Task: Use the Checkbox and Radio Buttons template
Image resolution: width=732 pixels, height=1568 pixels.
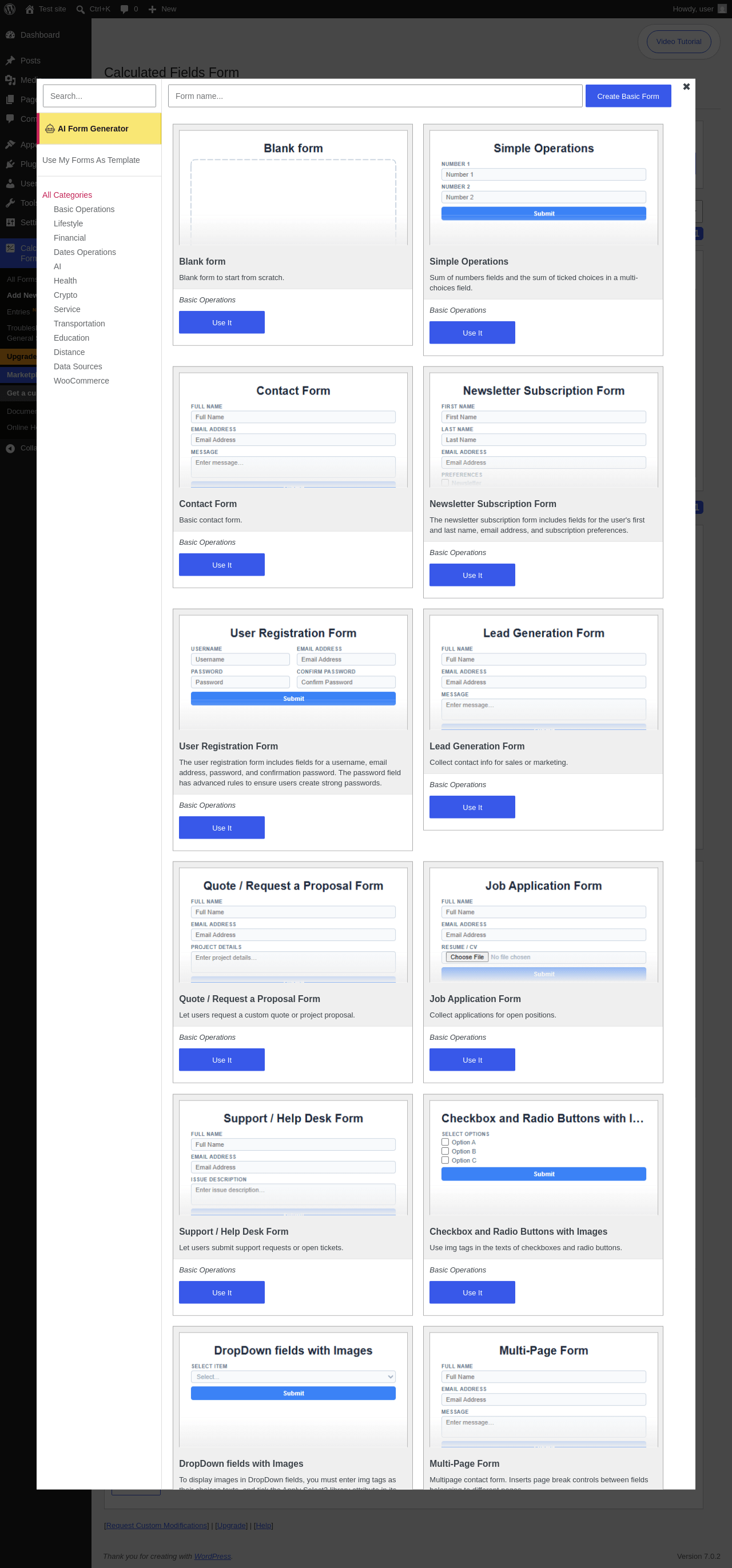Action: pos(472,1292)
